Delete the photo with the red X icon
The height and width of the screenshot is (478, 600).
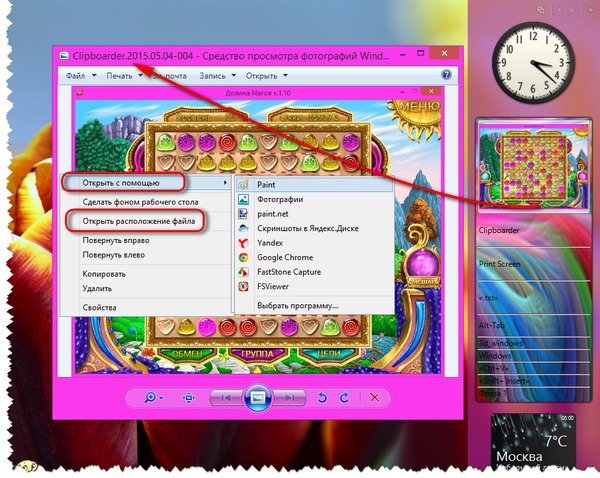click(x=375, y=398)
